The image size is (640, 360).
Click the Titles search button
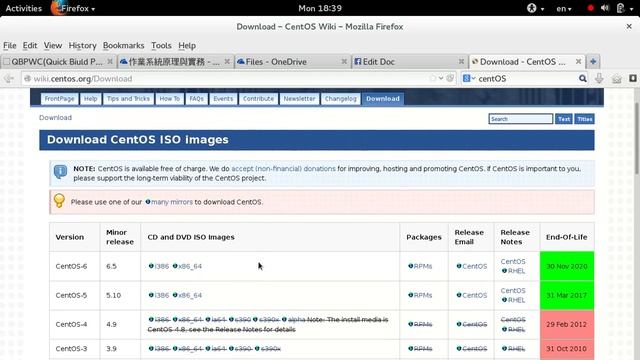584,119
